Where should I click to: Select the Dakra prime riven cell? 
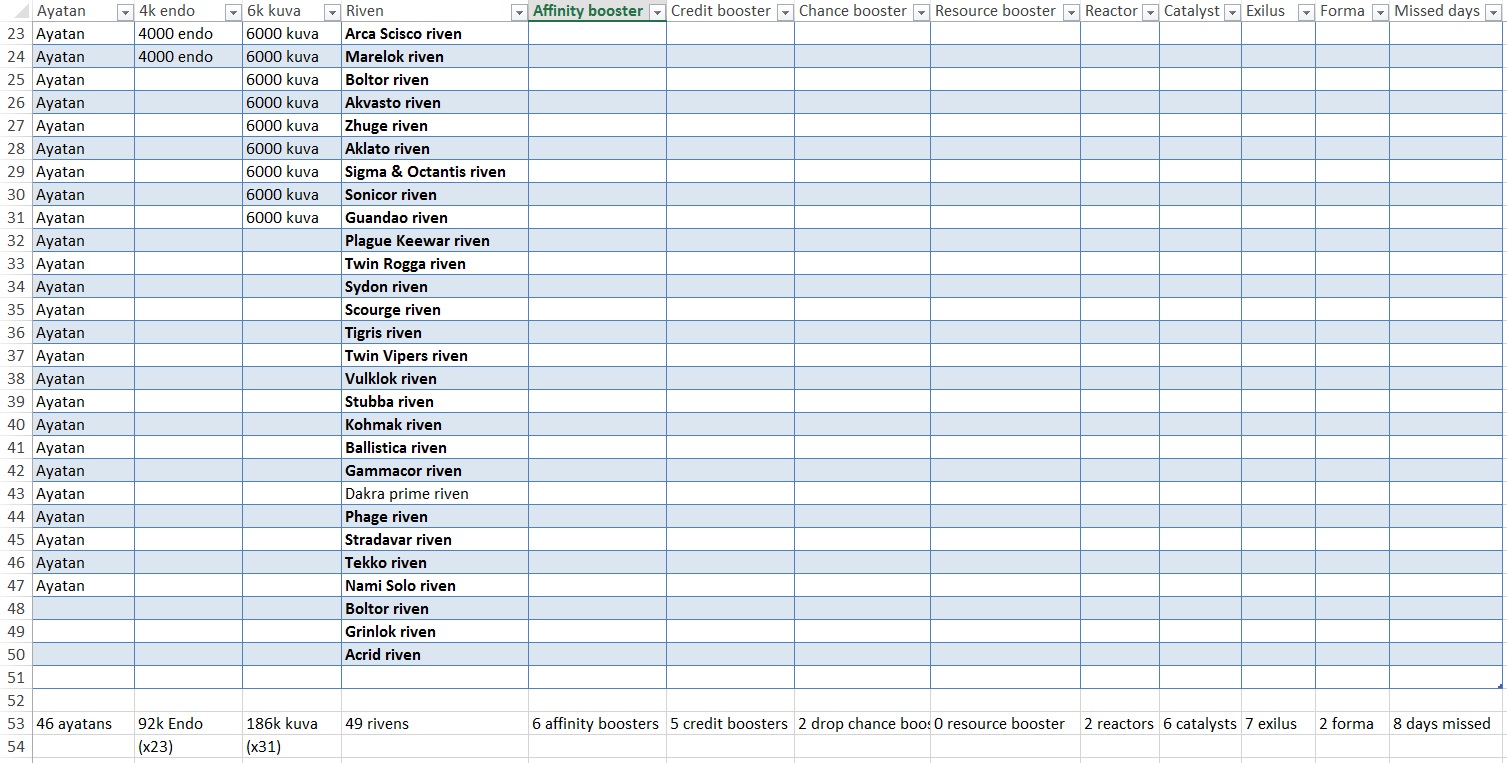tap(435, 493)
